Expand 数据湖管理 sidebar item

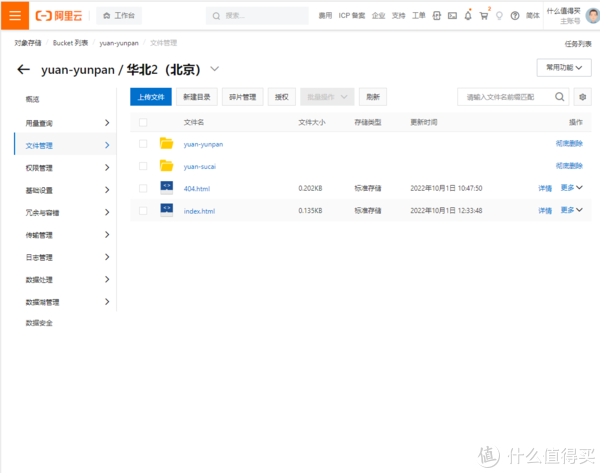tap(65, 302)
